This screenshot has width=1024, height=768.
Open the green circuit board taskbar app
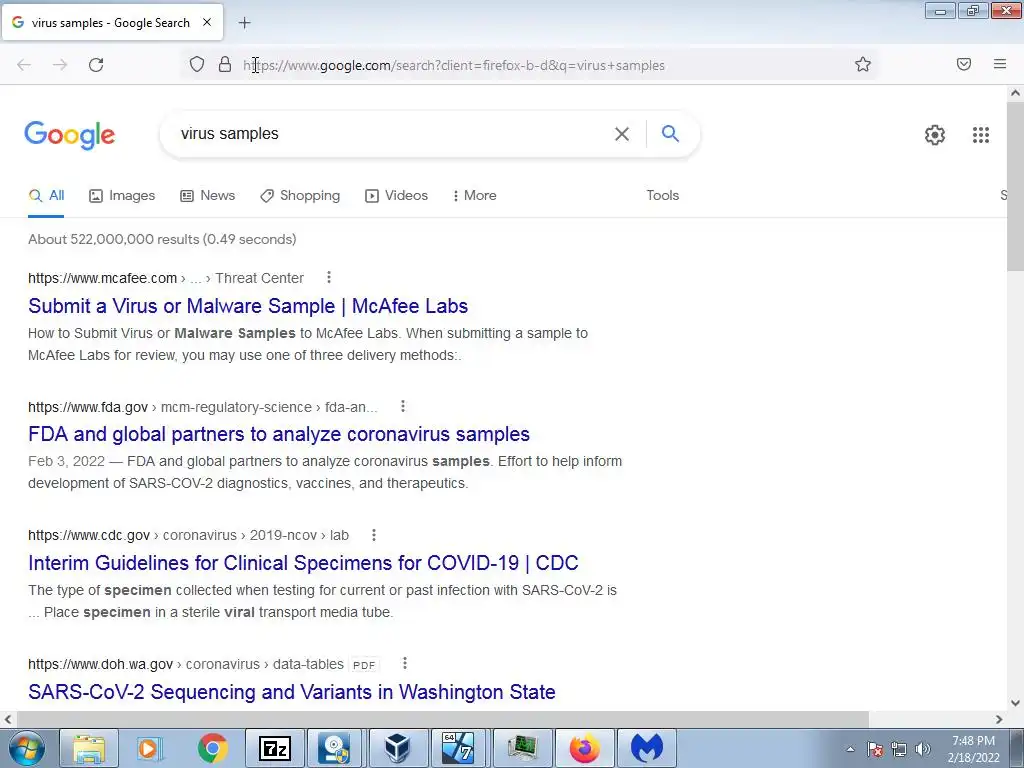tap(522, 748)
